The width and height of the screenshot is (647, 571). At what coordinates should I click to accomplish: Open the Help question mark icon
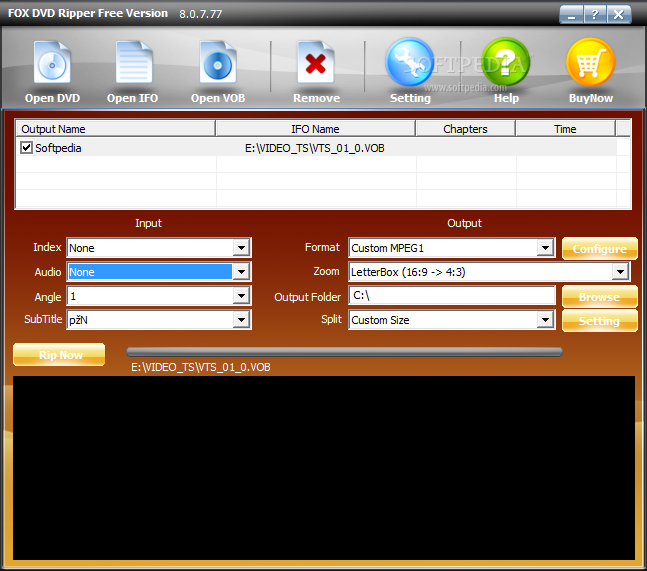click(506, 62)
